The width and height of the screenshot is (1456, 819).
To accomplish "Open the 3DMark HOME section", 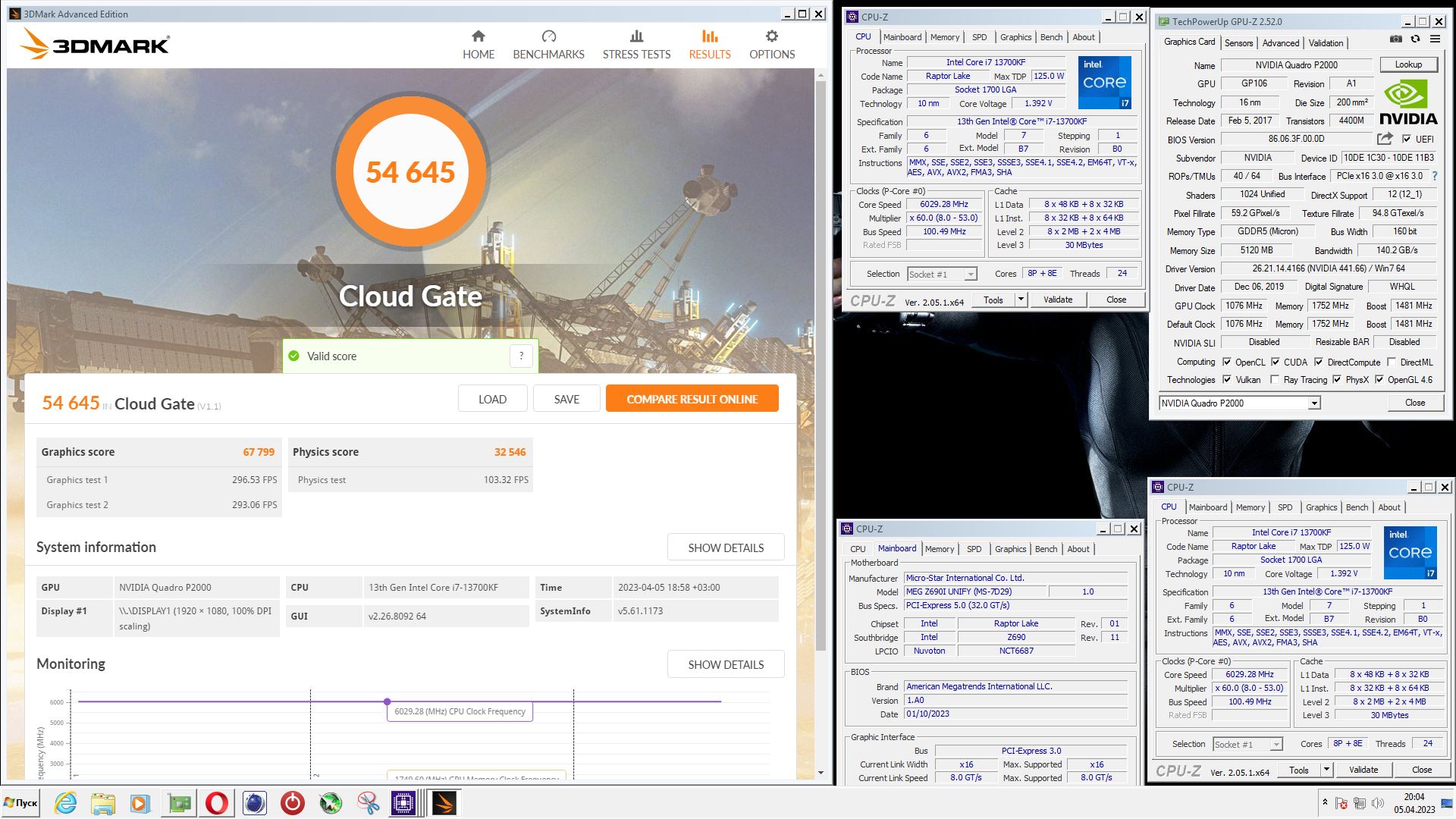I will coord(479,45).
